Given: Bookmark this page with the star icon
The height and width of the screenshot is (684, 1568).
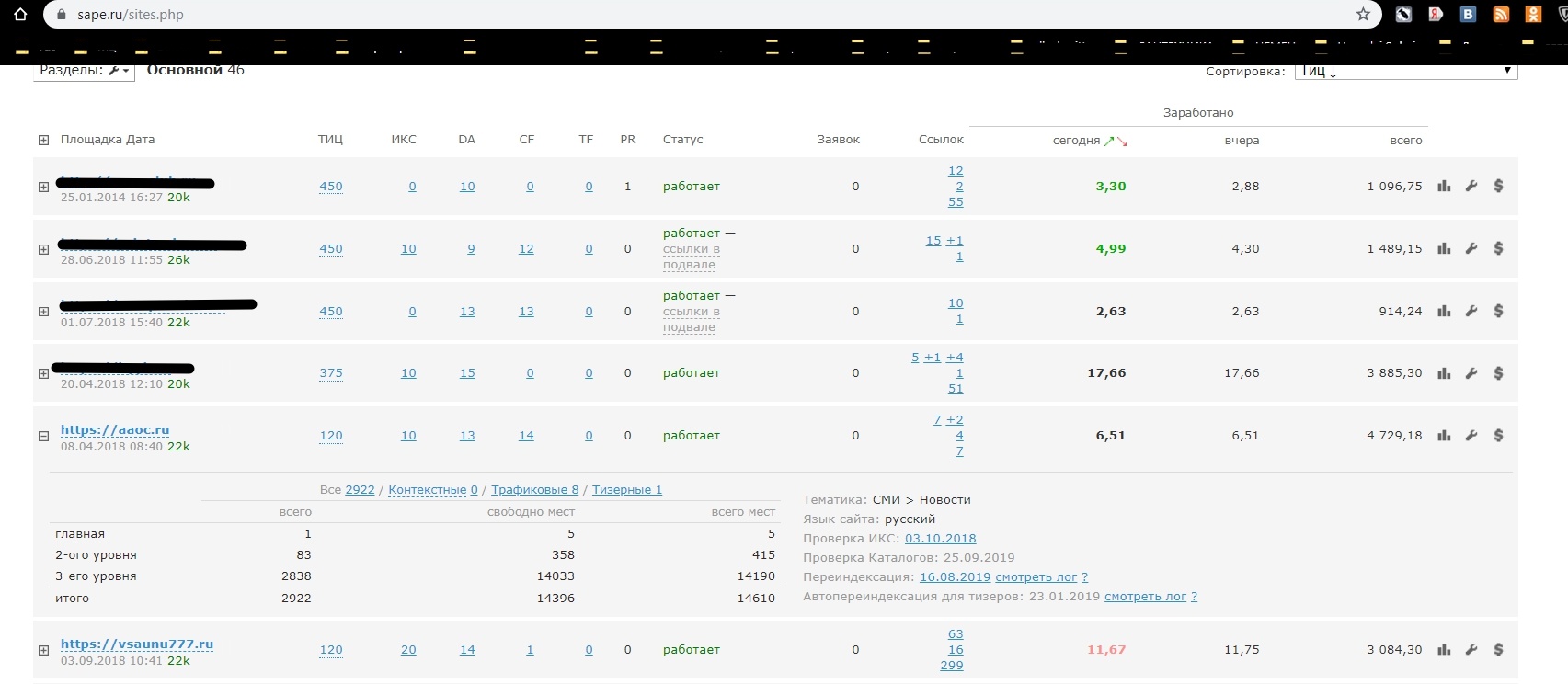Looking at the screenshot, I should pos(1363,14).
